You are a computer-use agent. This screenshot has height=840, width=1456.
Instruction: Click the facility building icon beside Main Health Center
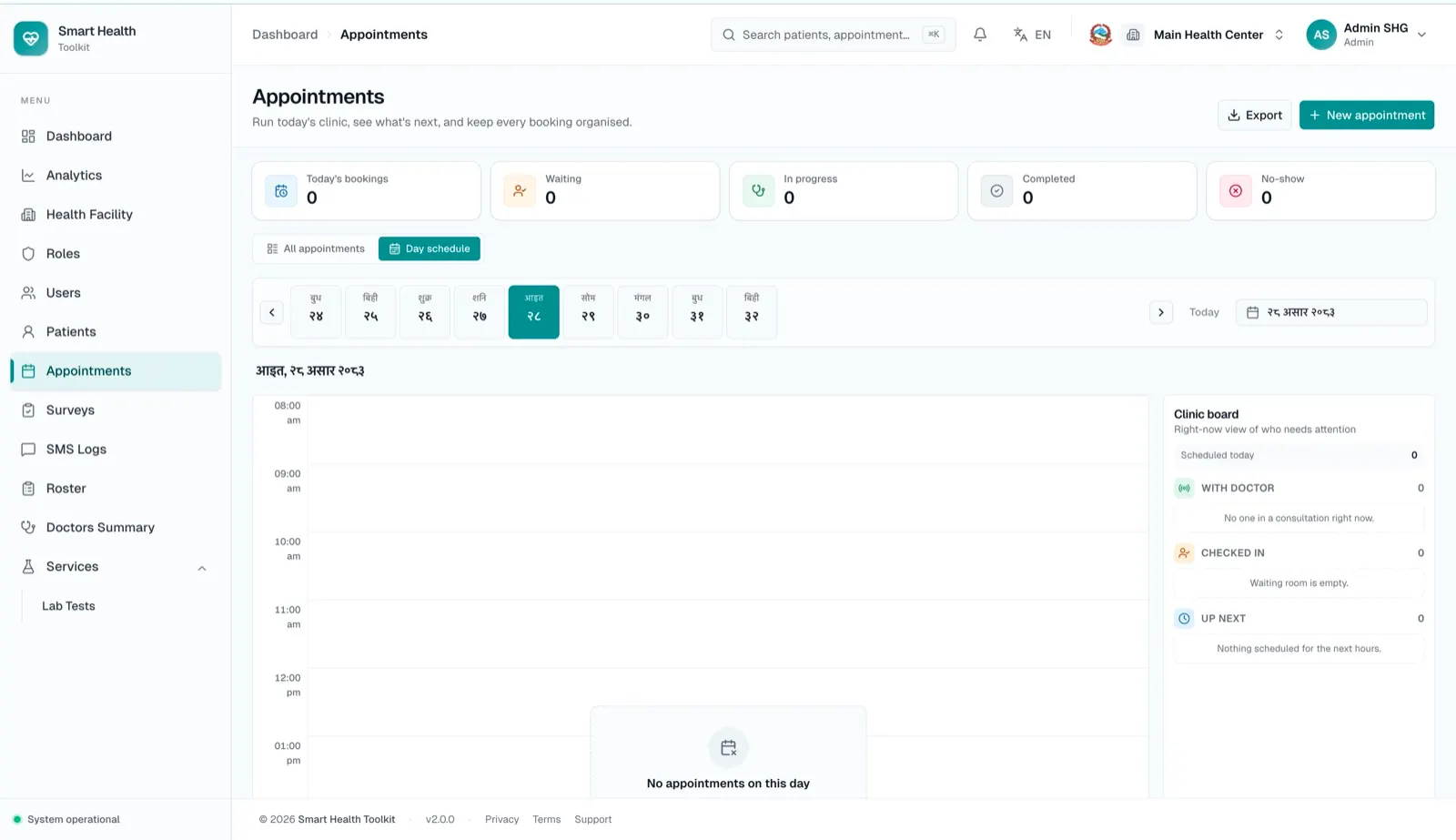pyautogui.click(x=1133, y=35)
